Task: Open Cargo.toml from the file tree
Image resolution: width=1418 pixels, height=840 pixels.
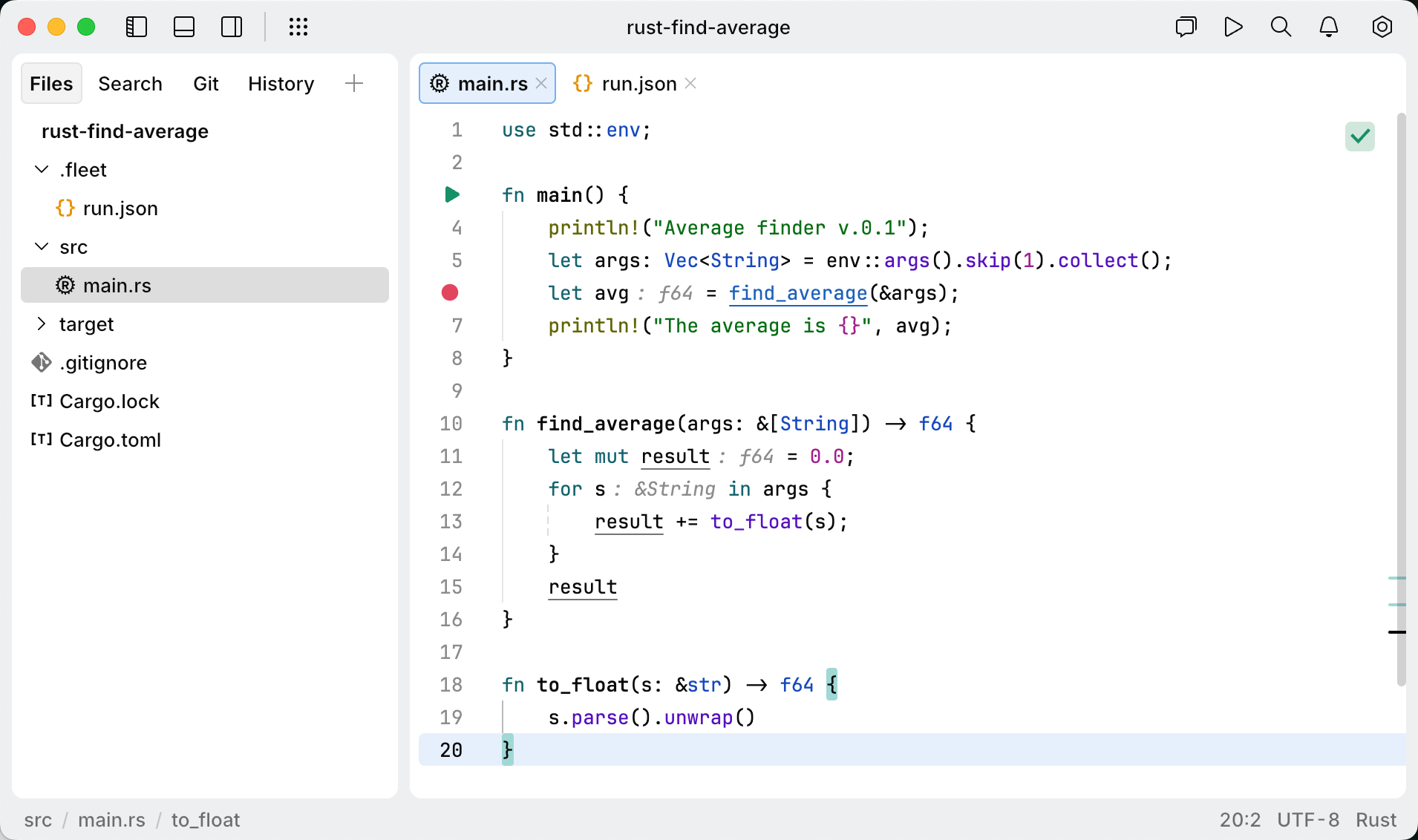Action: [110, 440]
